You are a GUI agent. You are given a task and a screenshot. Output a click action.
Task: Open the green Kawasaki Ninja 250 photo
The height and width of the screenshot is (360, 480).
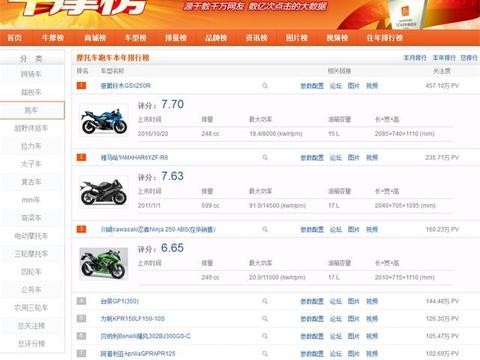(104, 264)
